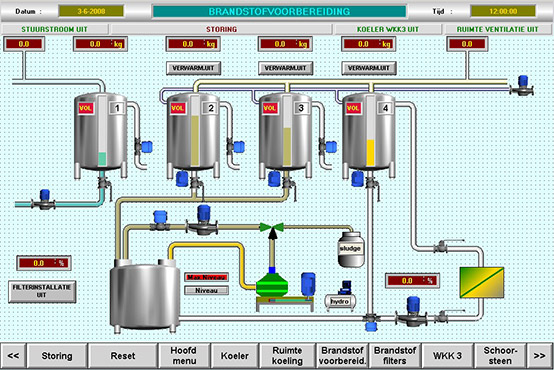
Task: Open the Storing alarm page
Action: 57,356
